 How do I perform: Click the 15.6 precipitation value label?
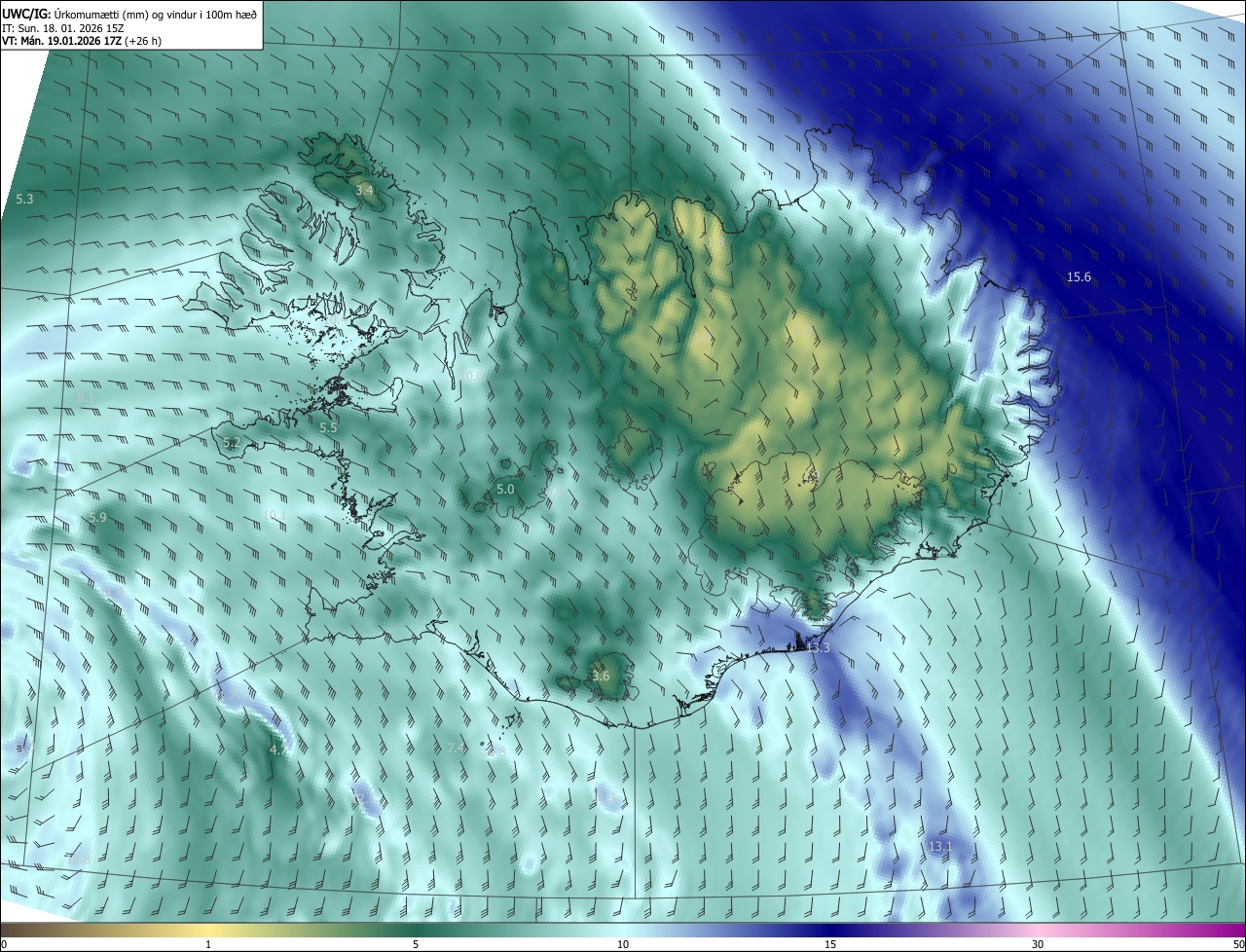[x=1079, y=277]
